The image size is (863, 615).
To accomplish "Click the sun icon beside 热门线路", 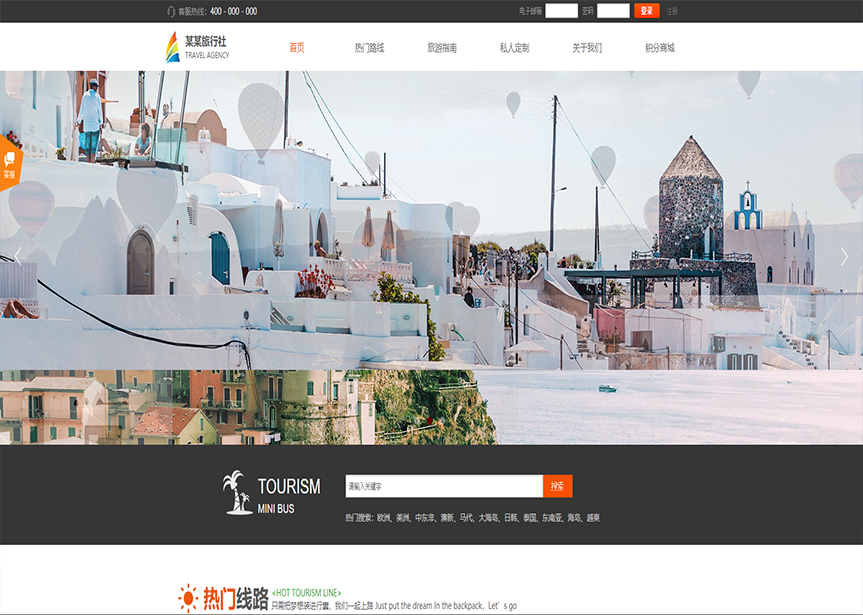I will (x=188, y=598).
